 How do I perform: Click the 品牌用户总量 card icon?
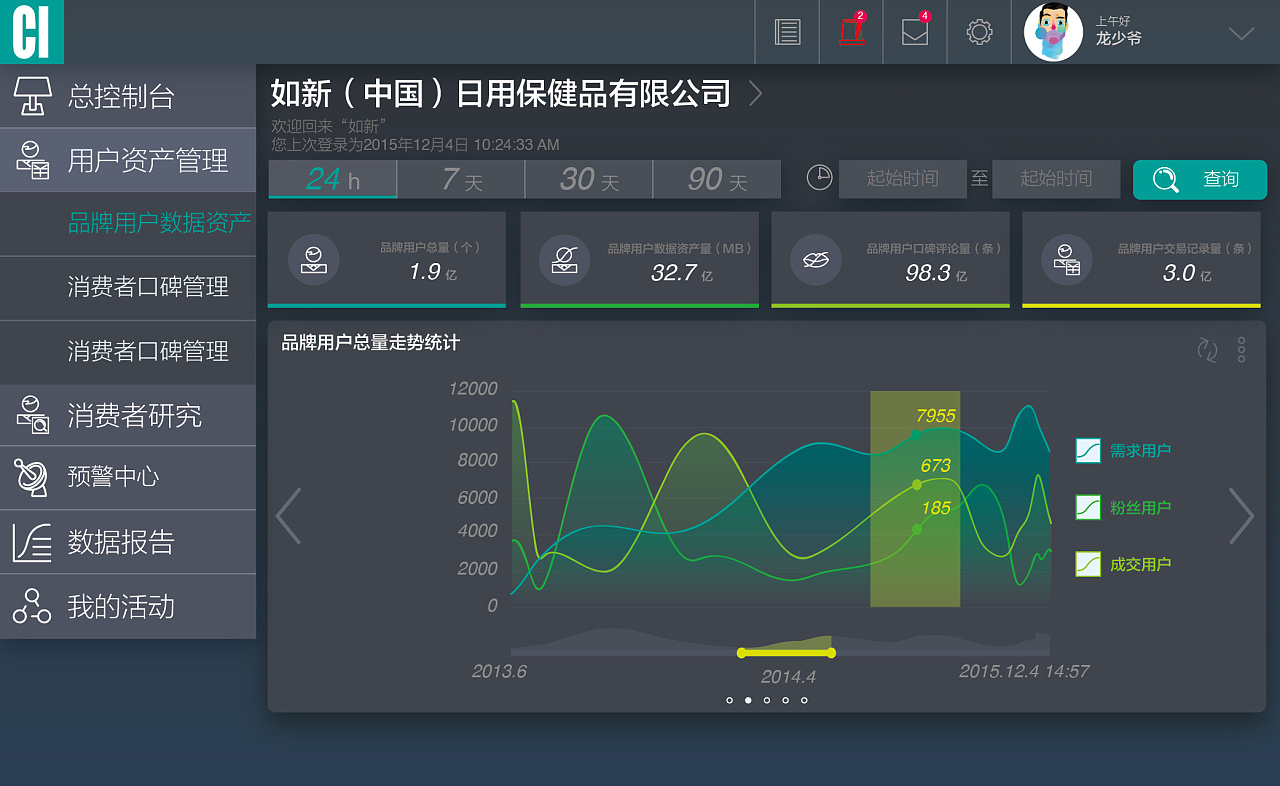pyautogui.click(x=314, y=259)
